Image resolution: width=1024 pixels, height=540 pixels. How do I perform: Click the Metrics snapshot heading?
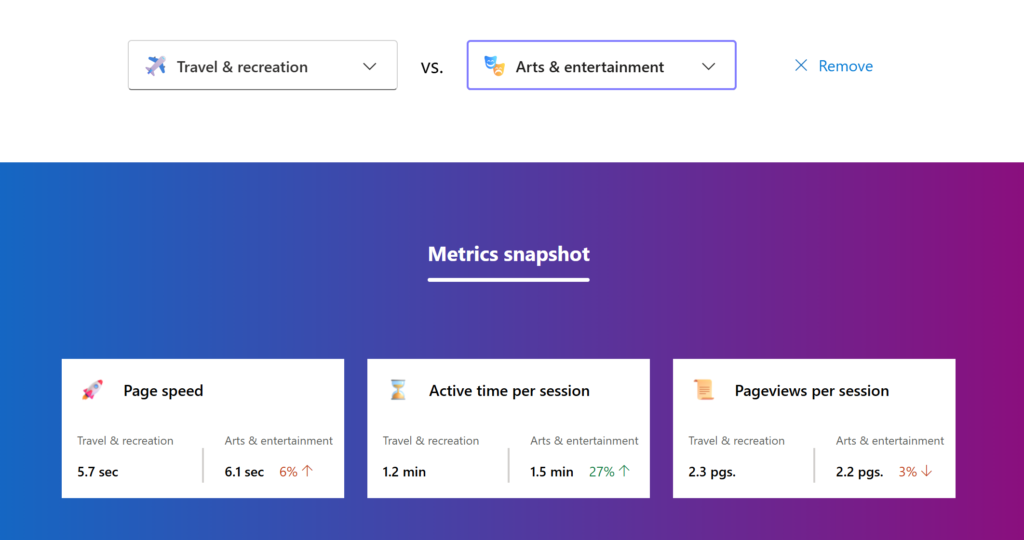click(508, 254)
